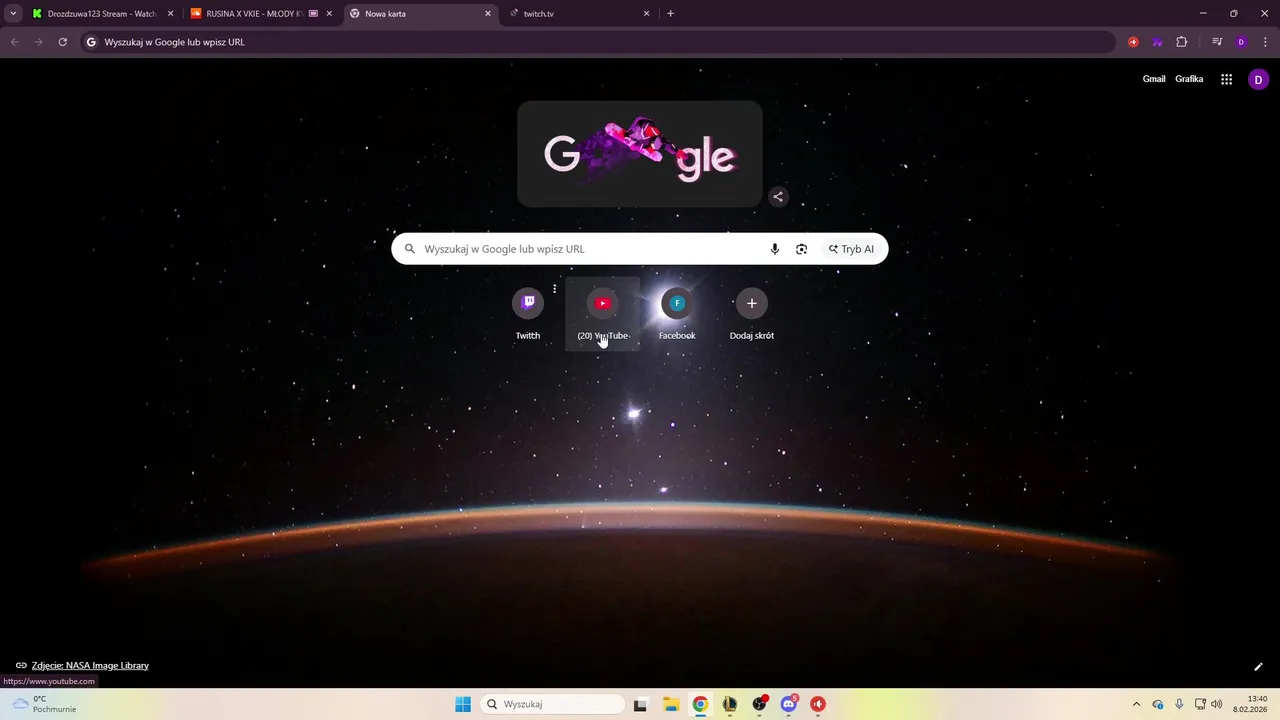
Task: Open the NASA Image Library photo link
Action: coord(90,665)
